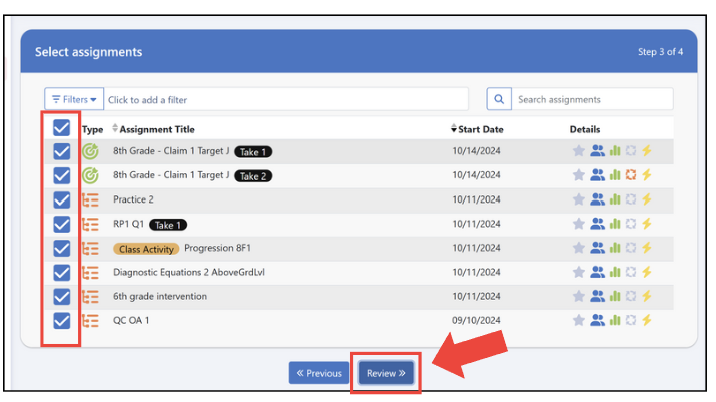Click lightning bolt icon for QC OA 1
716x402 pixels.
[x=647, y=320]
